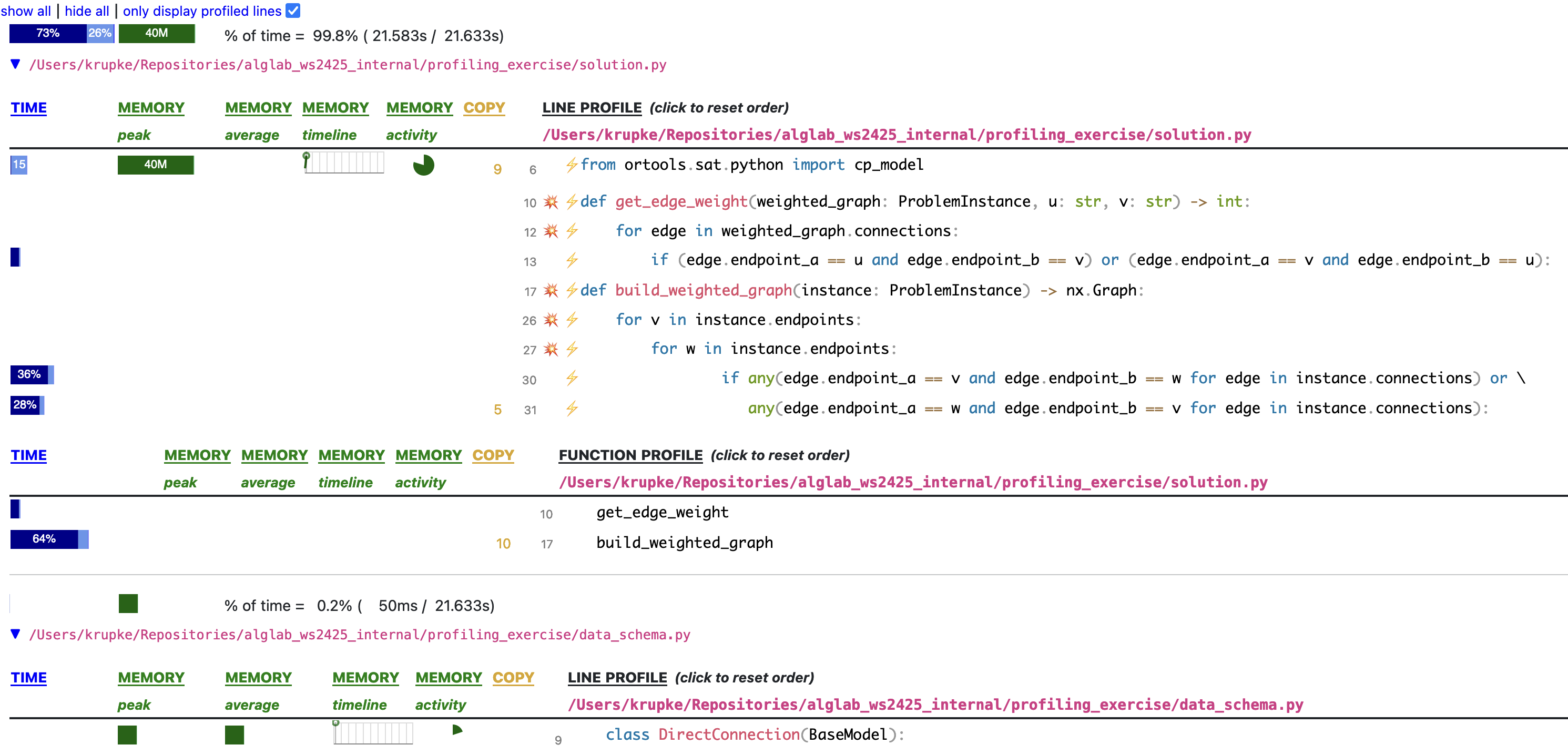Reset order via top LINE PROFILE header
This screenshot has height=755, width=1568.
591,108
